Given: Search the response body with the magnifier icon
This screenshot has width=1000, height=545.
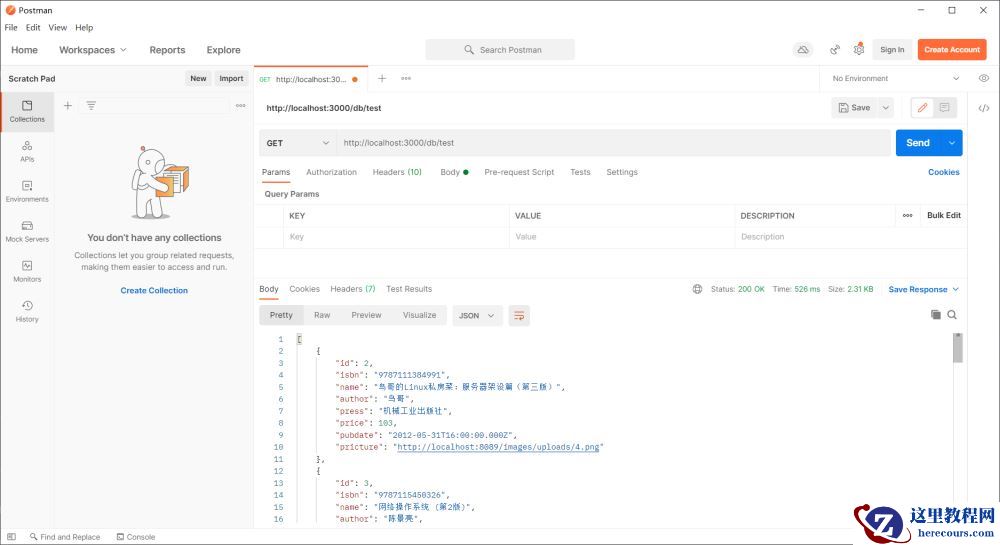Looking at the screenshot, I should click(x=952, y=315).
